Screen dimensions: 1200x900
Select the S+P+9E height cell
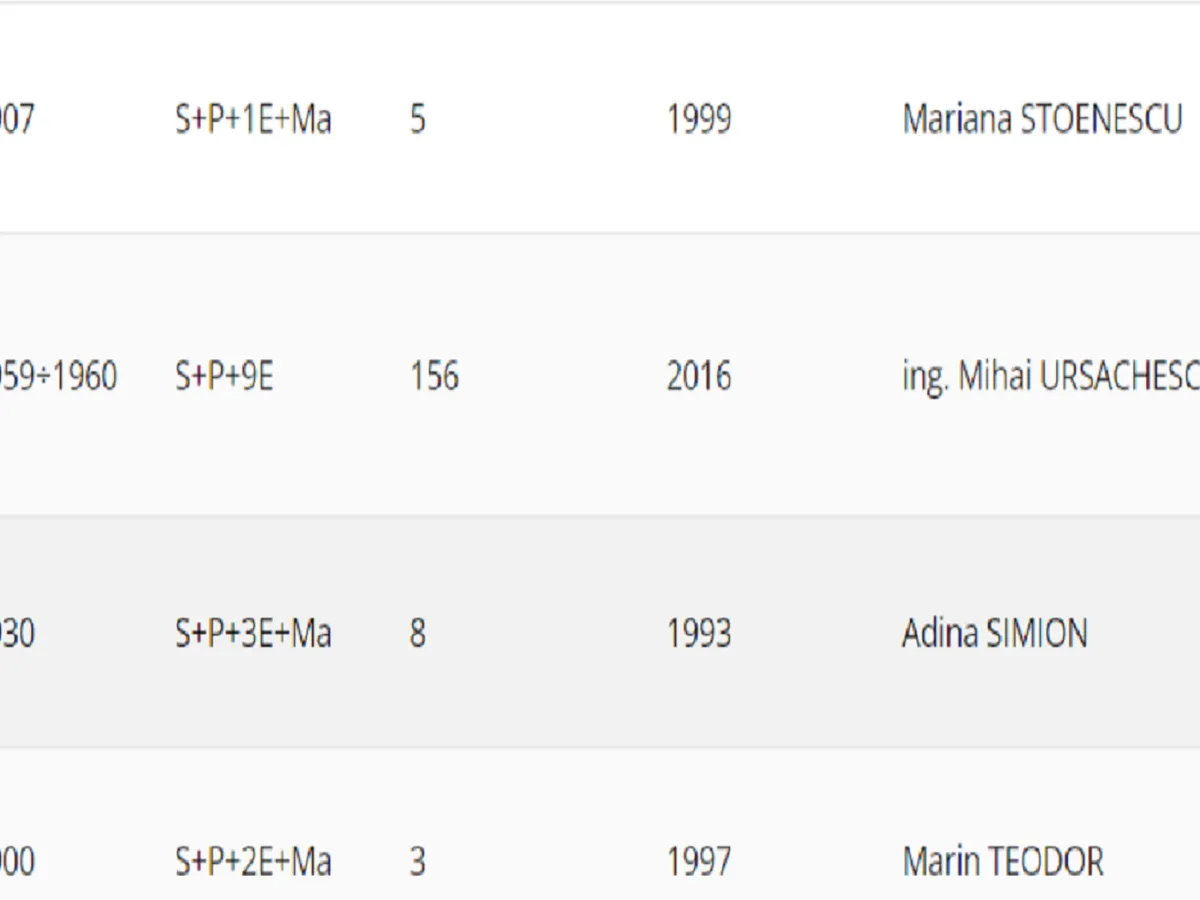tap(224, 377)
